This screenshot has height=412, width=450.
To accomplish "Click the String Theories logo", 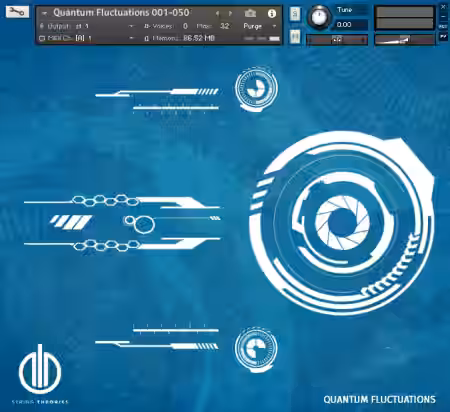I will click(40, 374).
